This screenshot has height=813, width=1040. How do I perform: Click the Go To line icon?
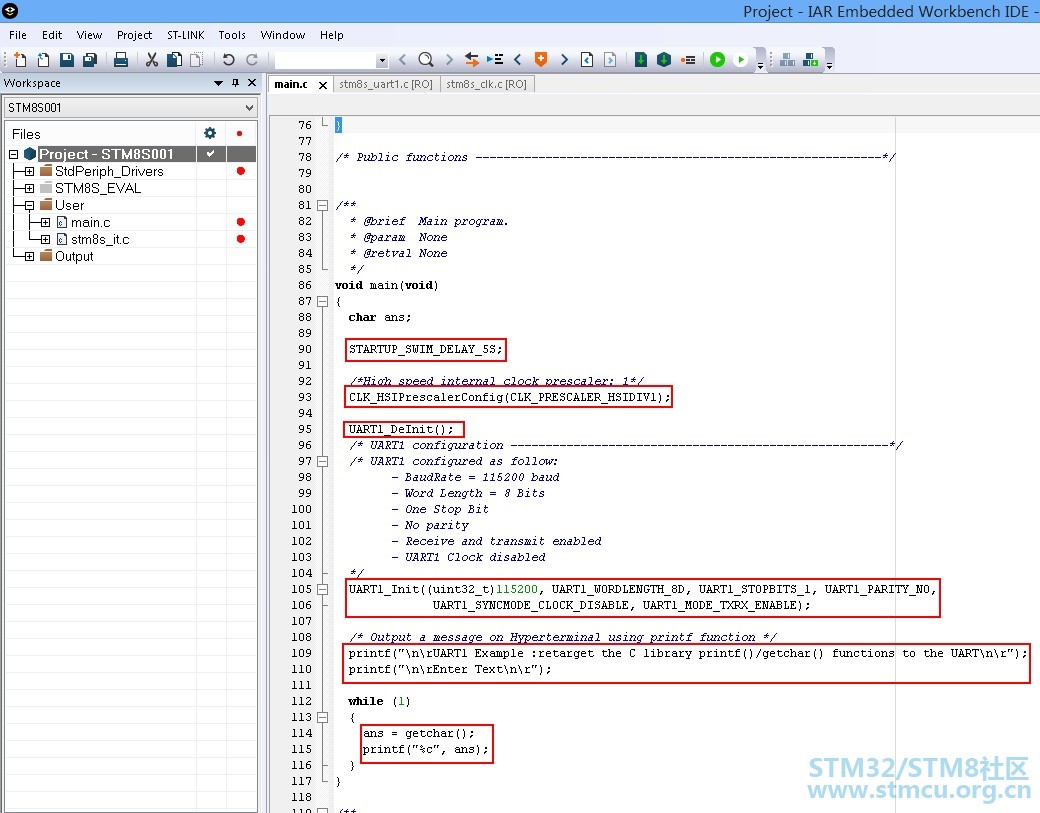coord(495,60)
